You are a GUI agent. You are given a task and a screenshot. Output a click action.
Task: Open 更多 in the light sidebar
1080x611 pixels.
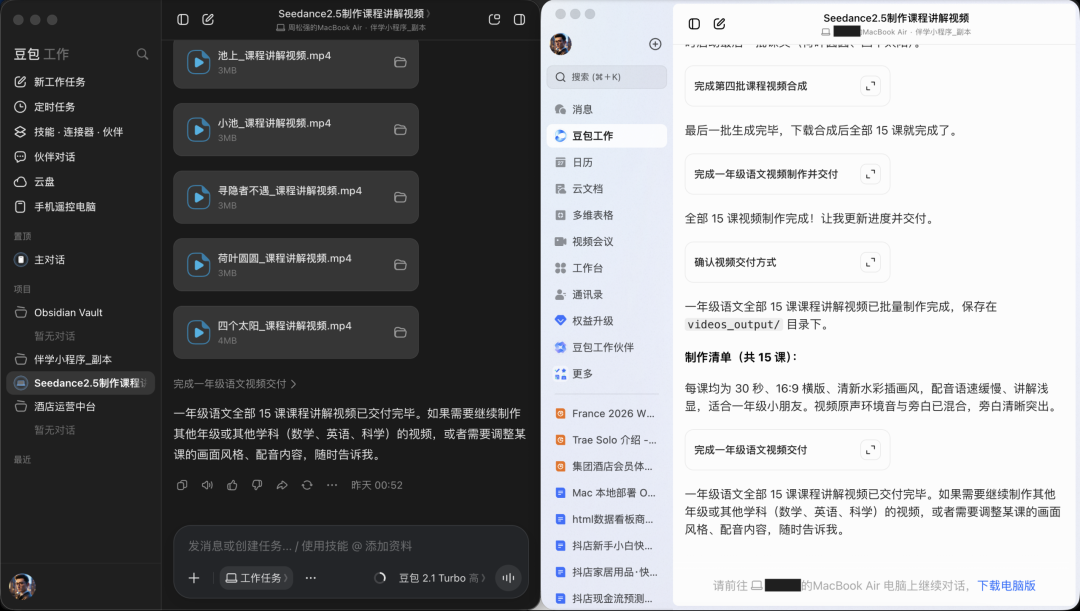pos(607,373)
